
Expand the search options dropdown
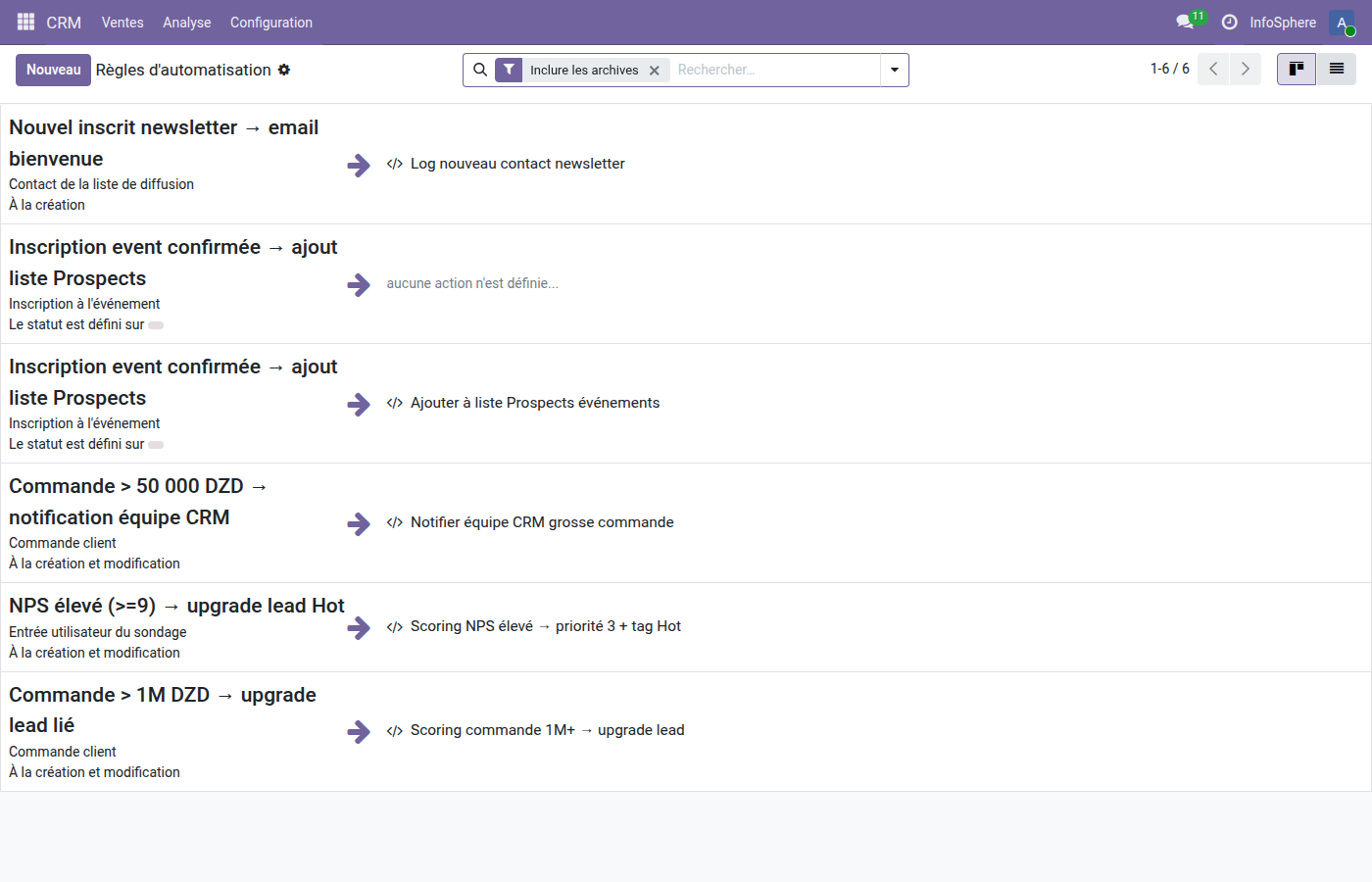pyautogui.click(x=894, y=70)
